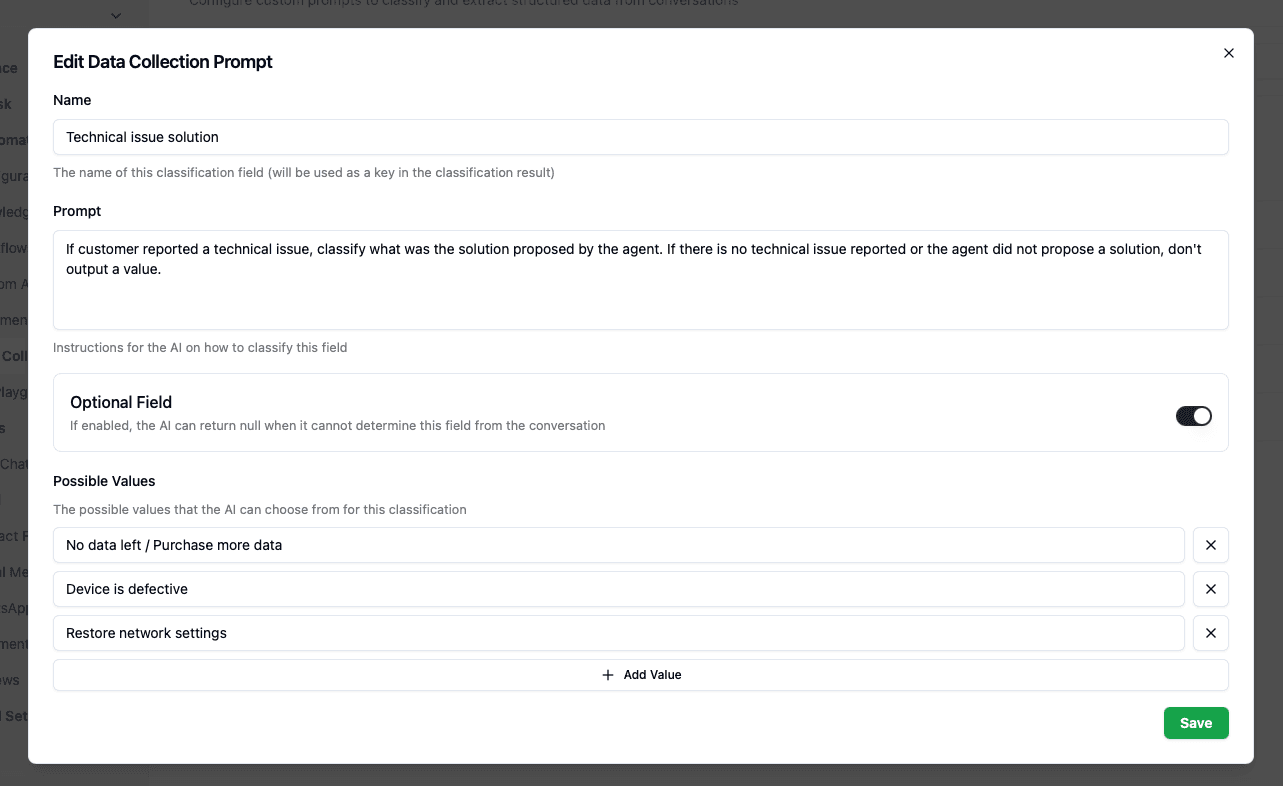Focus the Prompt instructions text area
Viewport: 1283px width, 786px height.
click(x=640, y=280)
